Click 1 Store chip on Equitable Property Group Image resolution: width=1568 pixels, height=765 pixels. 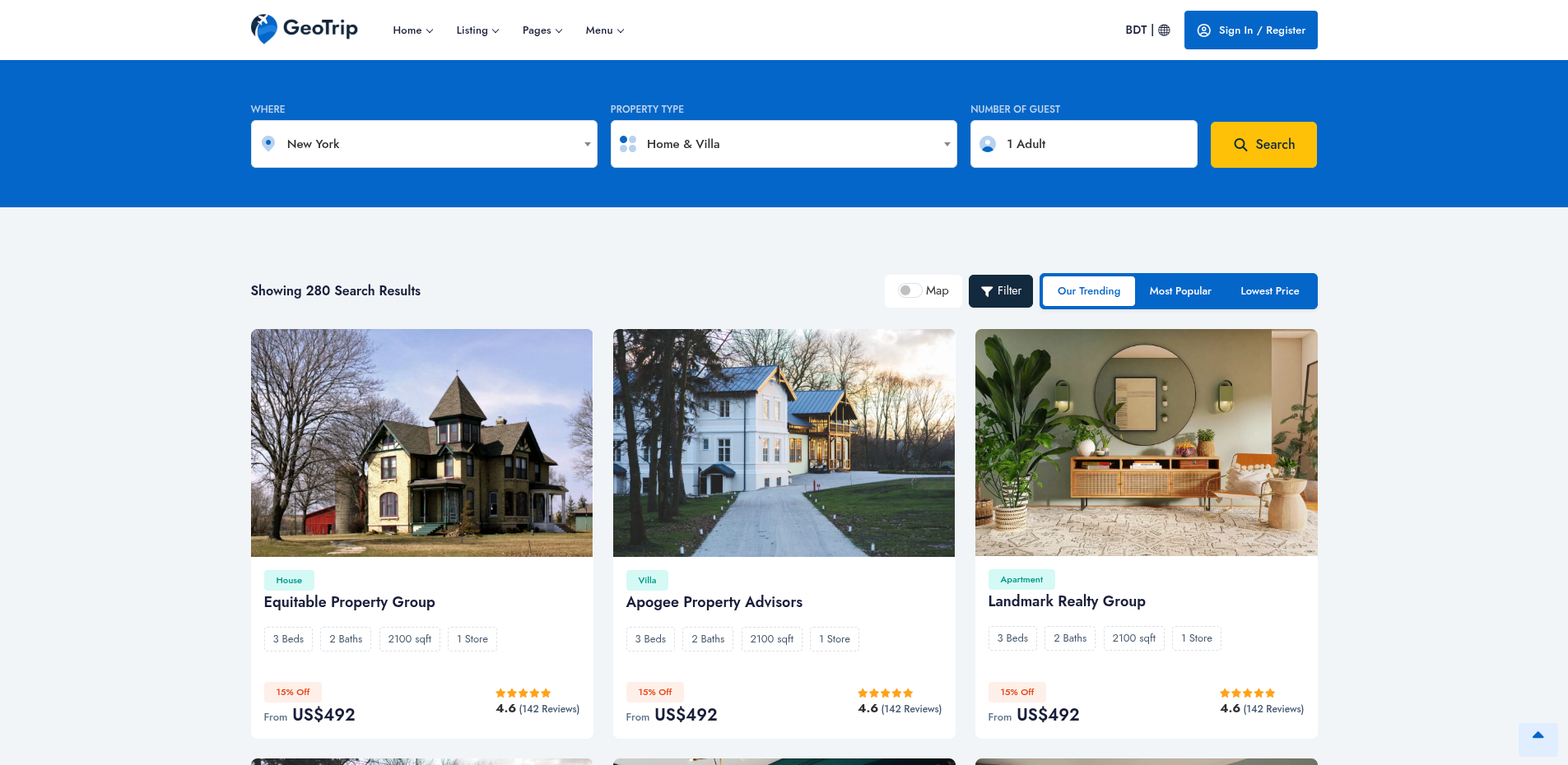coord(472,639)
